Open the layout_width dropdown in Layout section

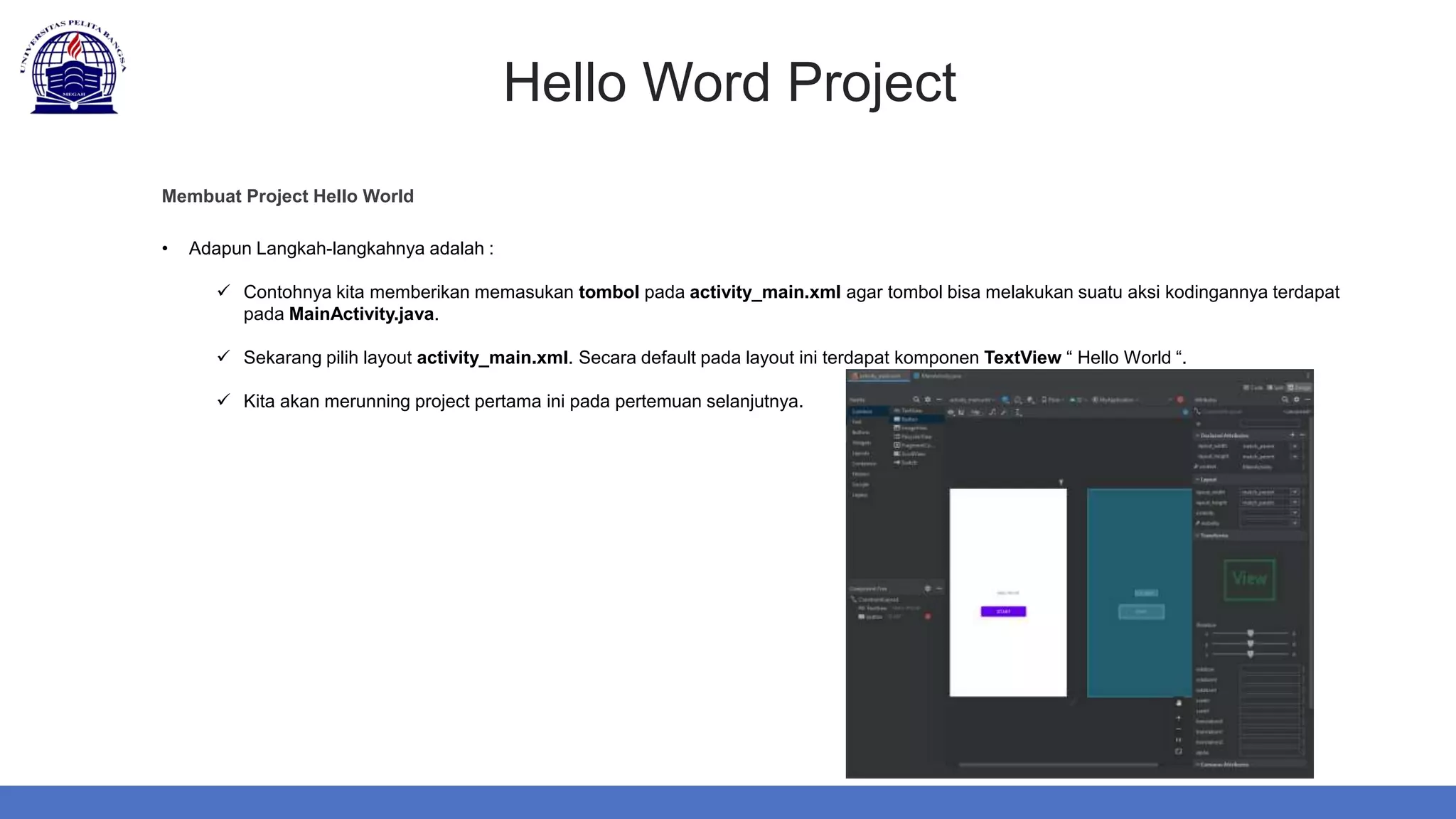click(x=1295, y=492)
